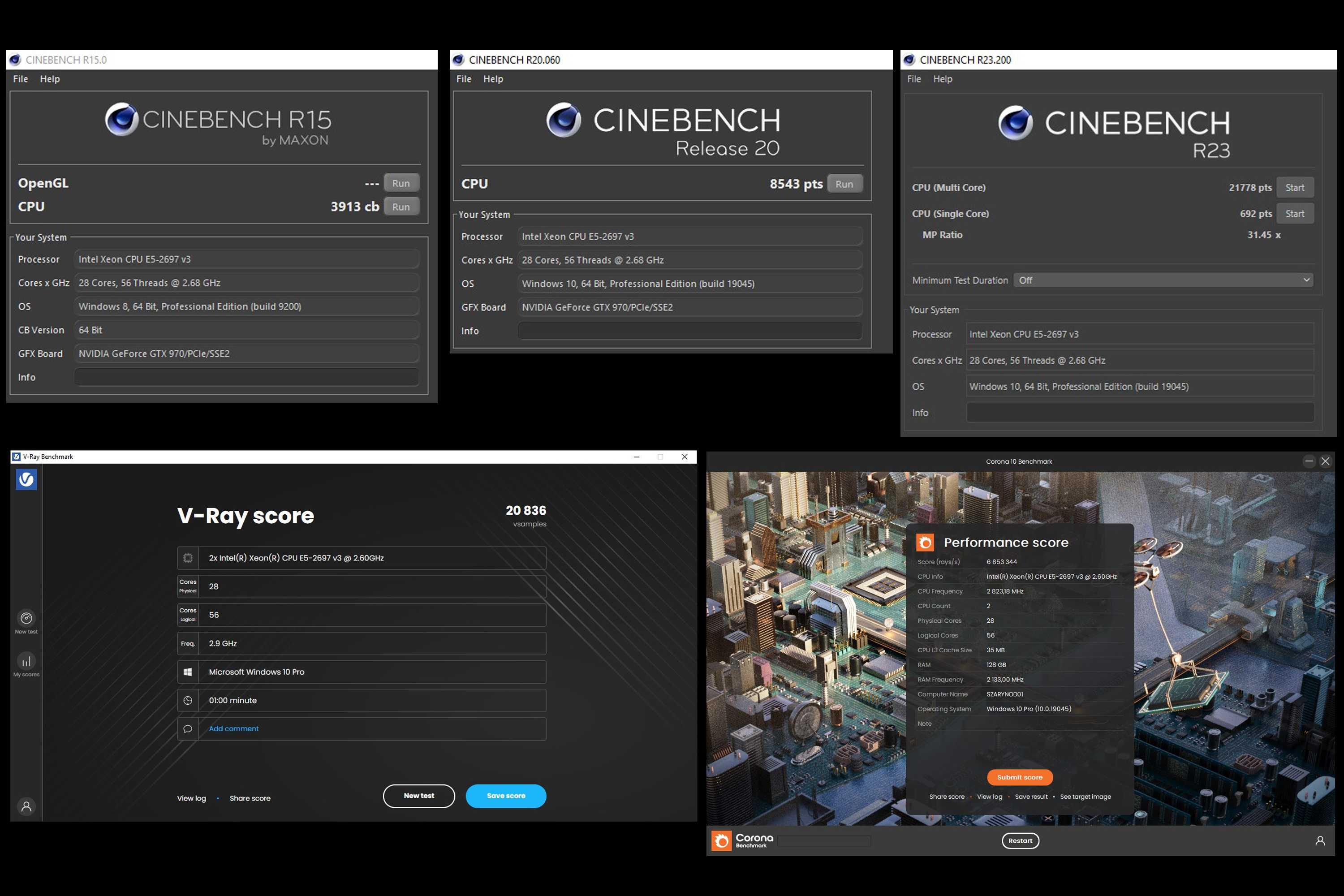Click the Note field in Corona

pyautogui.click(x=1054, y=724)
